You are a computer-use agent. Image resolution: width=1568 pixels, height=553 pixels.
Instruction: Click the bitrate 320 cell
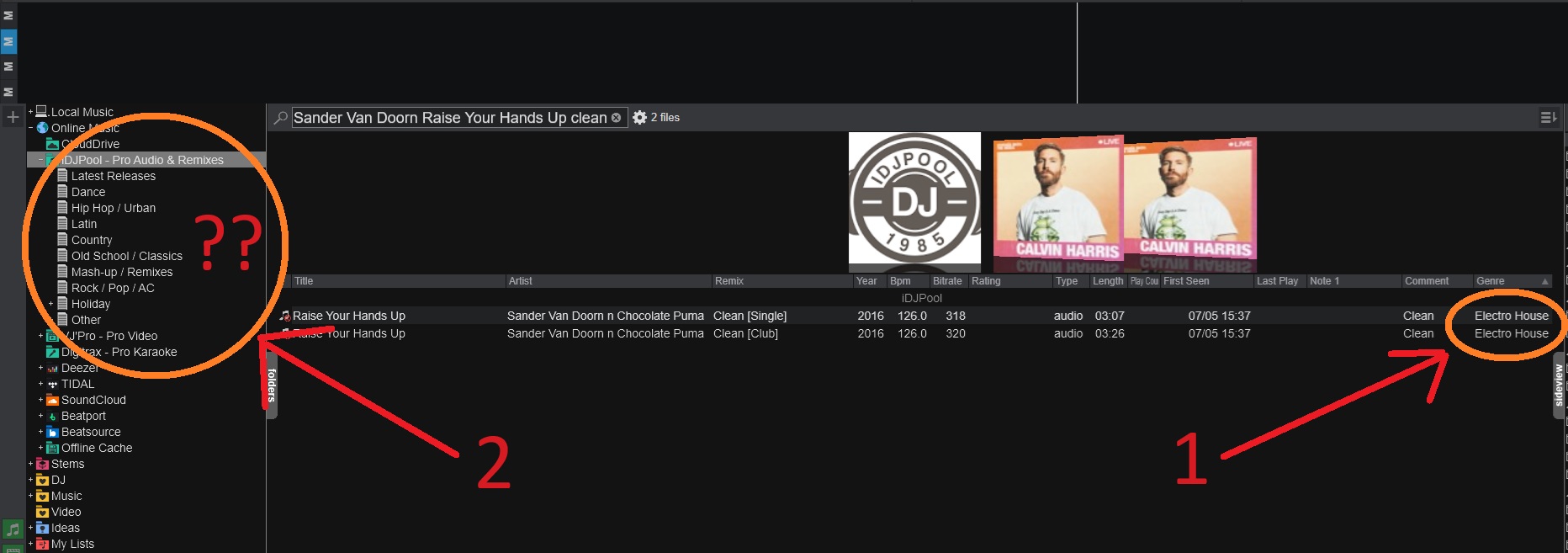956,333
